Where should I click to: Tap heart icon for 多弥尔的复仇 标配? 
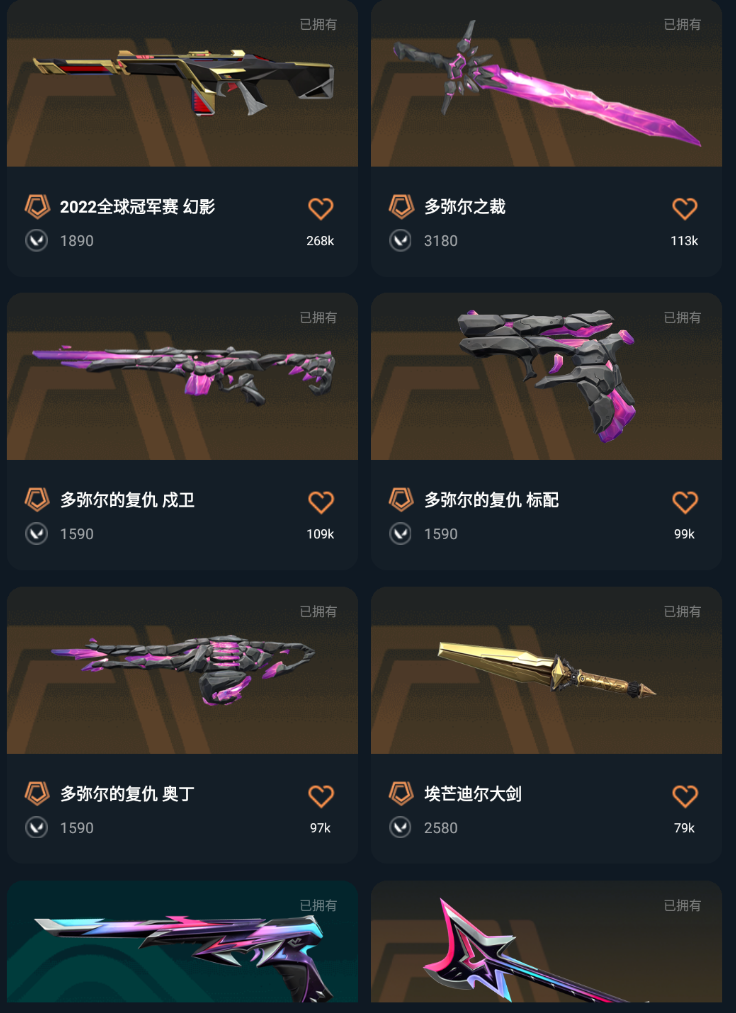tap(684, 502)
